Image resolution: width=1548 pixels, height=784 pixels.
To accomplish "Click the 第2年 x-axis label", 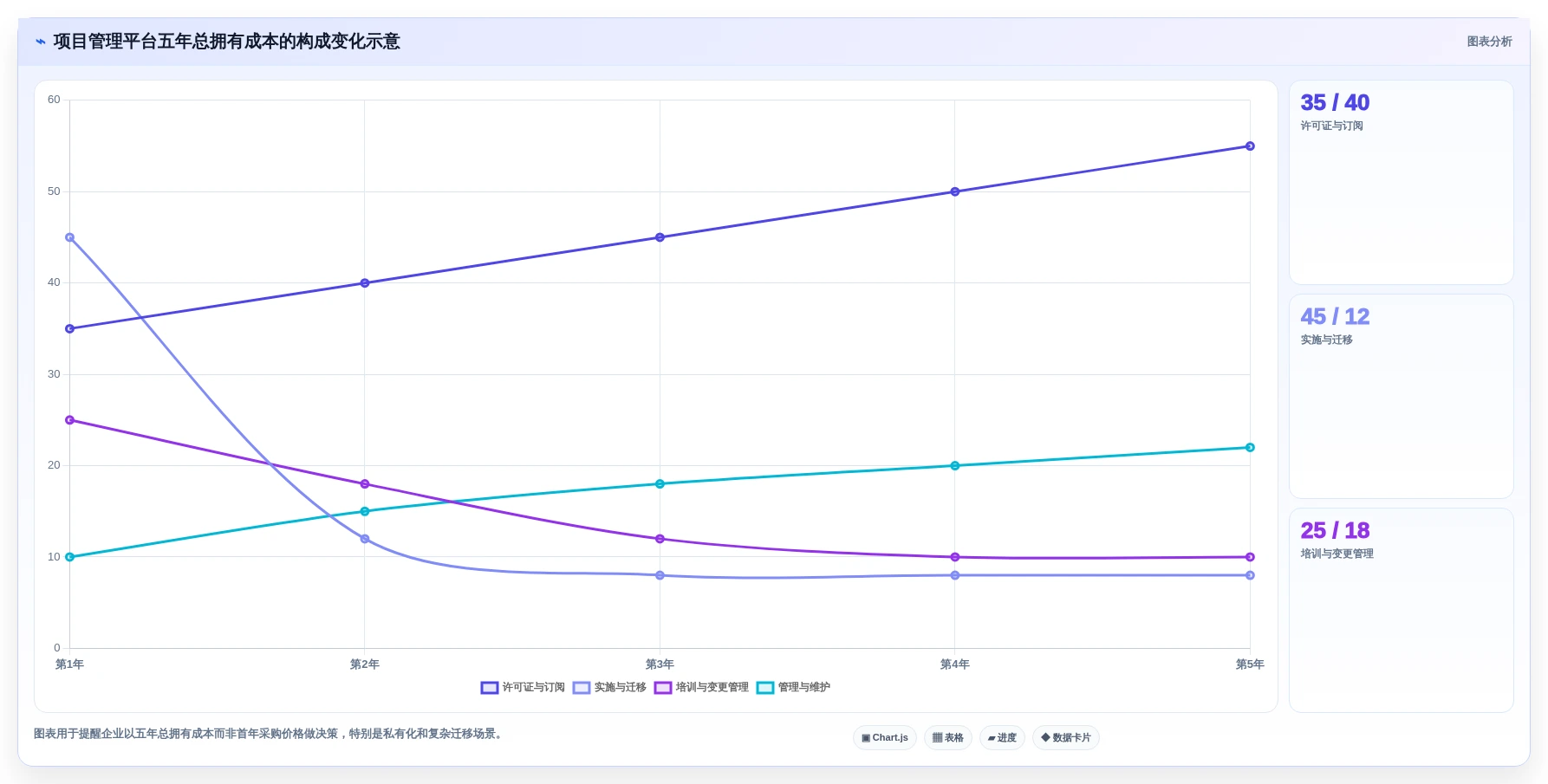I will [365, 664].
